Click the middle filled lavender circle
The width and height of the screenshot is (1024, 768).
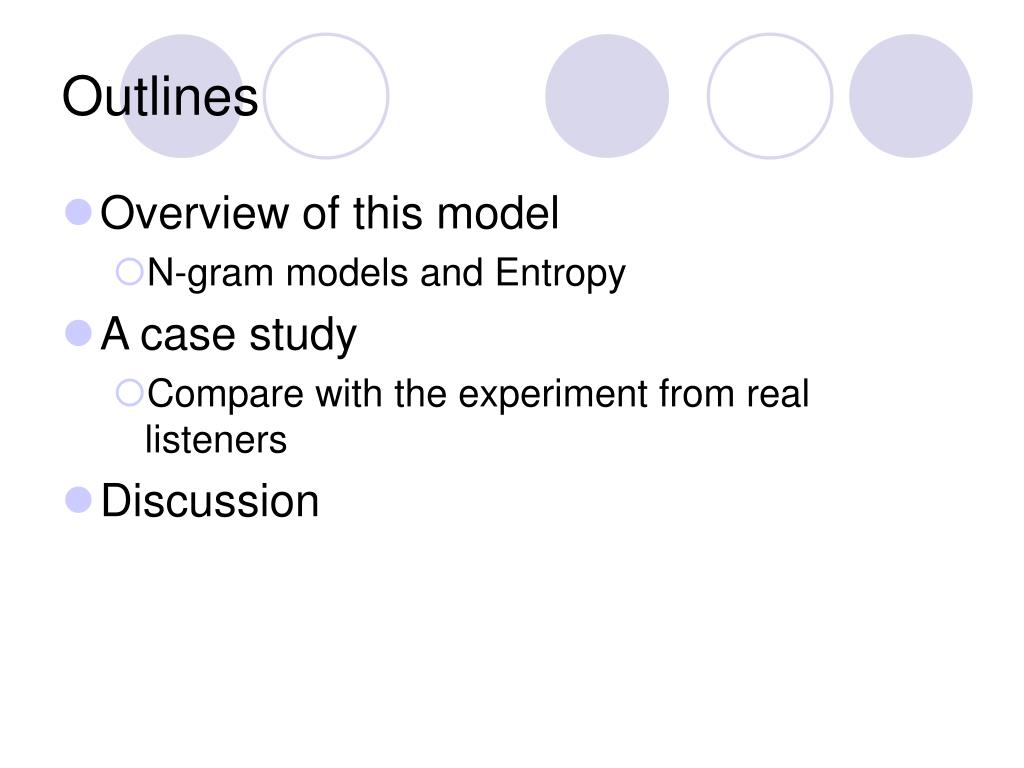point(607,96)
